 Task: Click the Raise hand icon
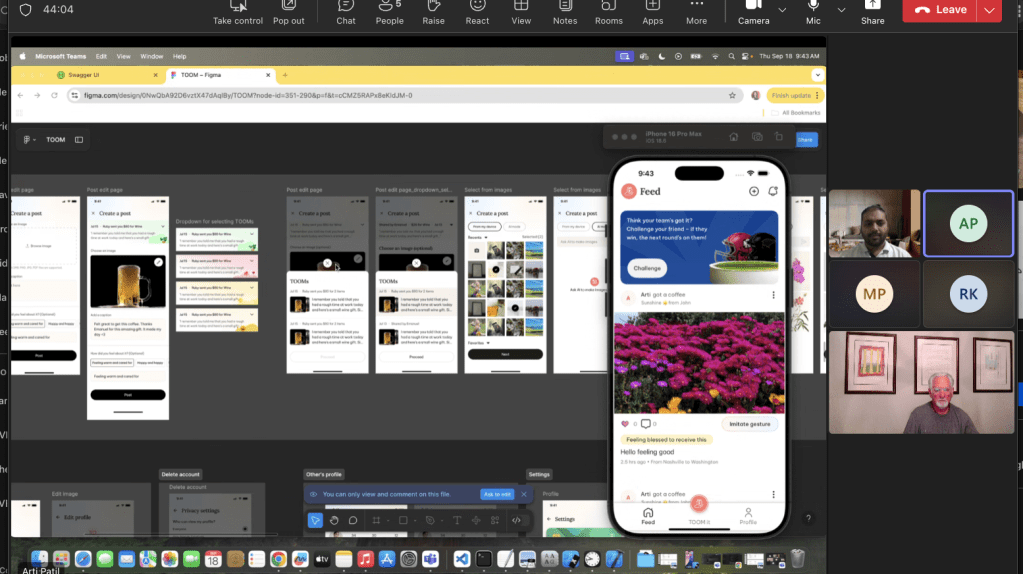click(x=433, y=11)
